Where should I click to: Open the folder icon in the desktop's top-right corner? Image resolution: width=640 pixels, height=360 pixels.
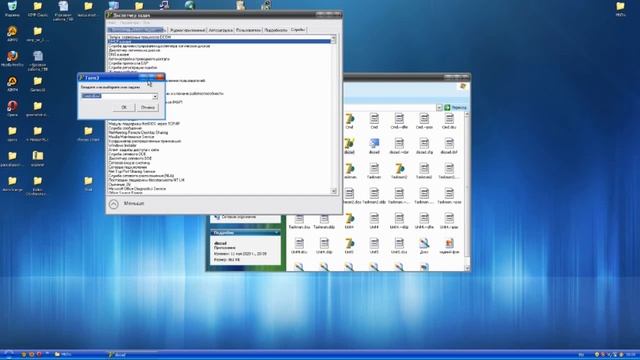pos(620,9)
